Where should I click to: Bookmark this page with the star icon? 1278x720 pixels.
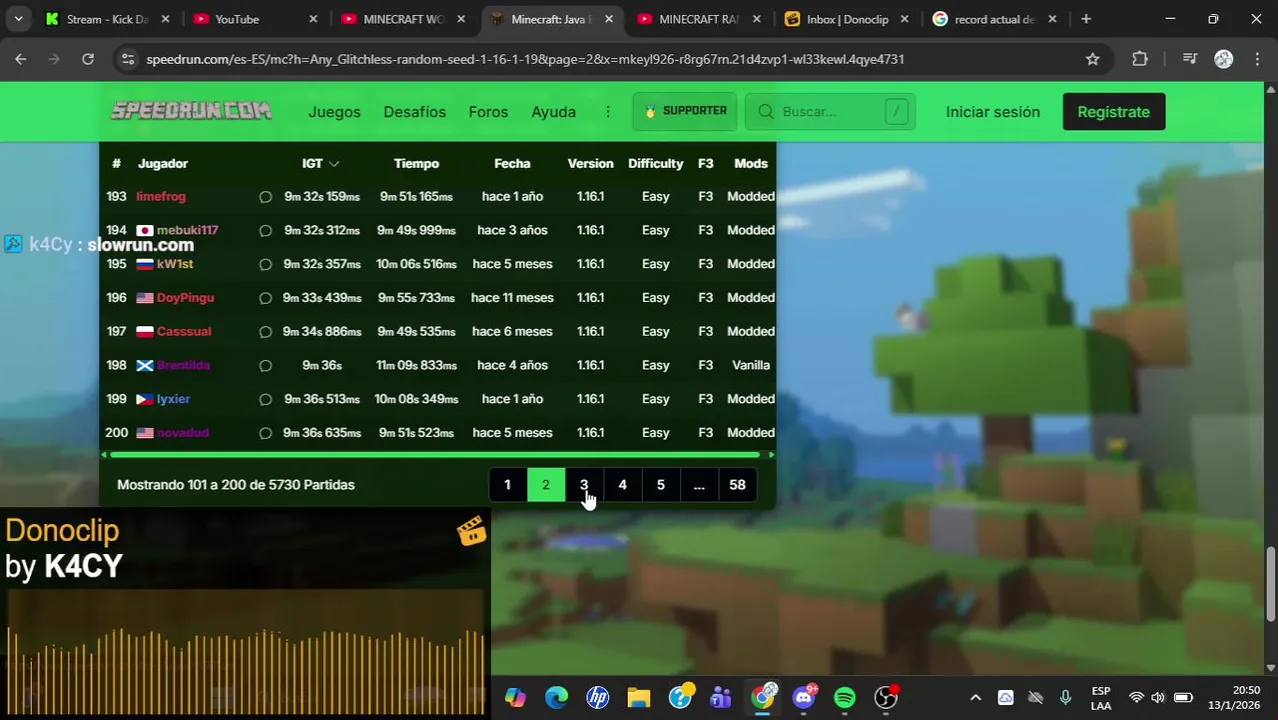pyautogui.click(x=1093, y=59)
